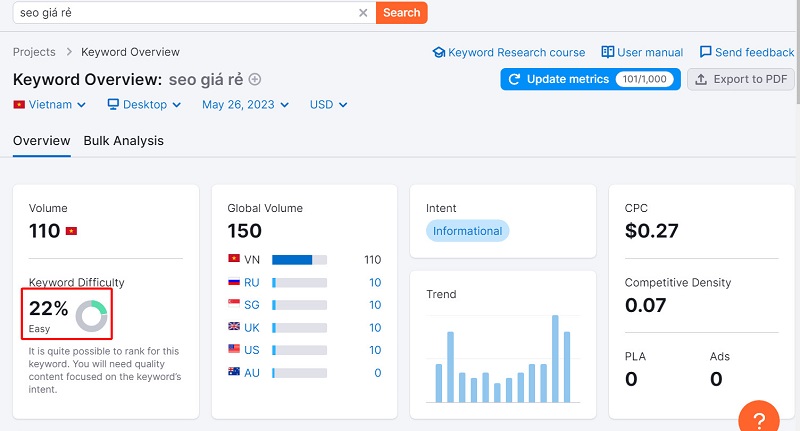800x431 pixels.
Task: Click the speech bubble feedback icon
Action: pyautogui.click(x=706, y=52)
